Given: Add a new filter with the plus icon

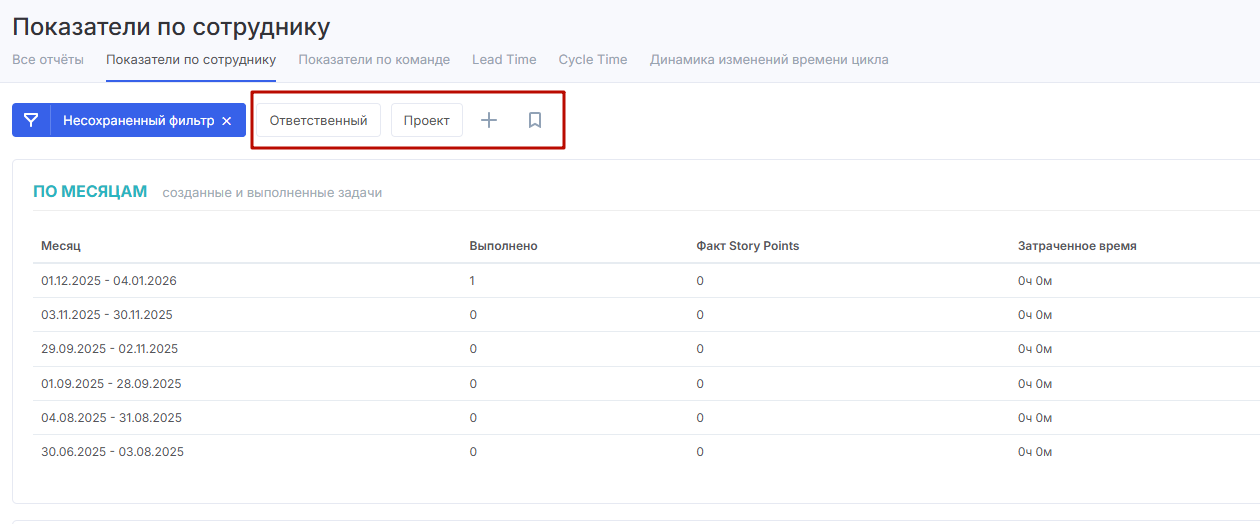Looking at the screenshot, I should [x=489, y=120].
